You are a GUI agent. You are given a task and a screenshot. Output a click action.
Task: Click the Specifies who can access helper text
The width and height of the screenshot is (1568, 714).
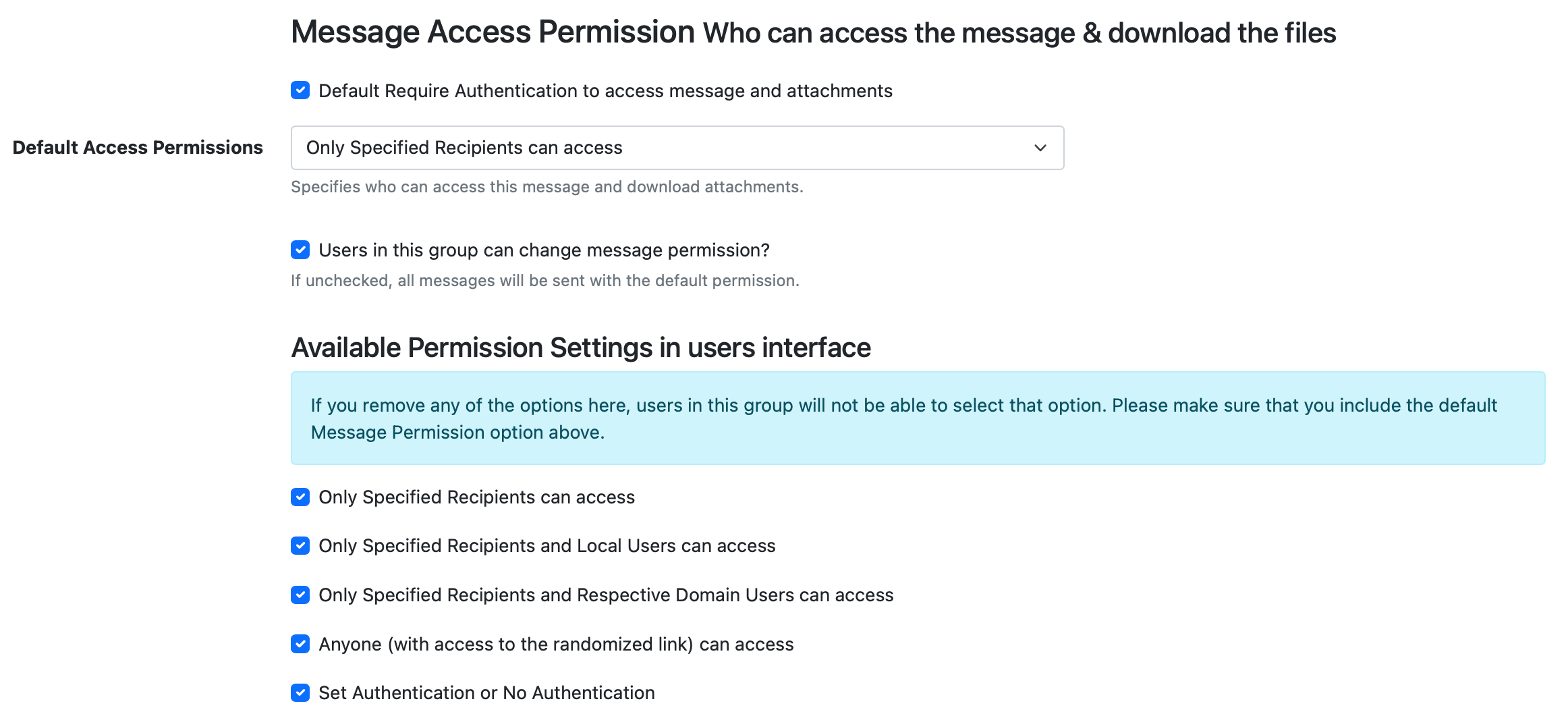pos(547,187)
